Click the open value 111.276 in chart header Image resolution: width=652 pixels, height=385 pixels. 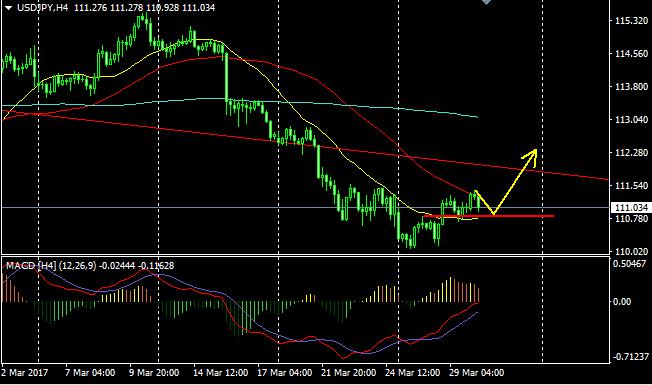pyautogui.click(x=91, y=7)
